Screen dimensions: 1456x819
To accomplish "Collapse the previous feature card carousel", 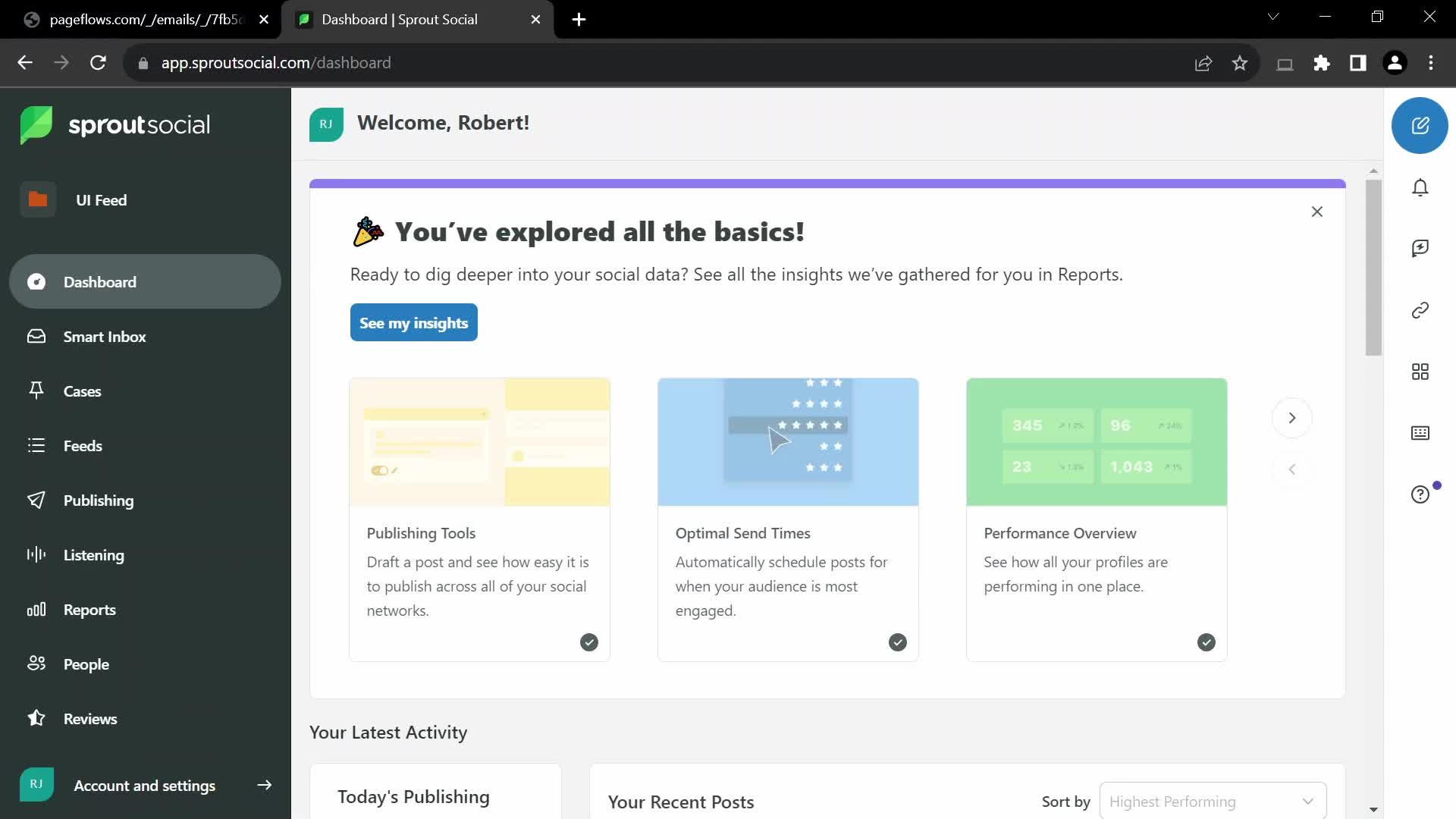I will click(x=1291, y=470).
